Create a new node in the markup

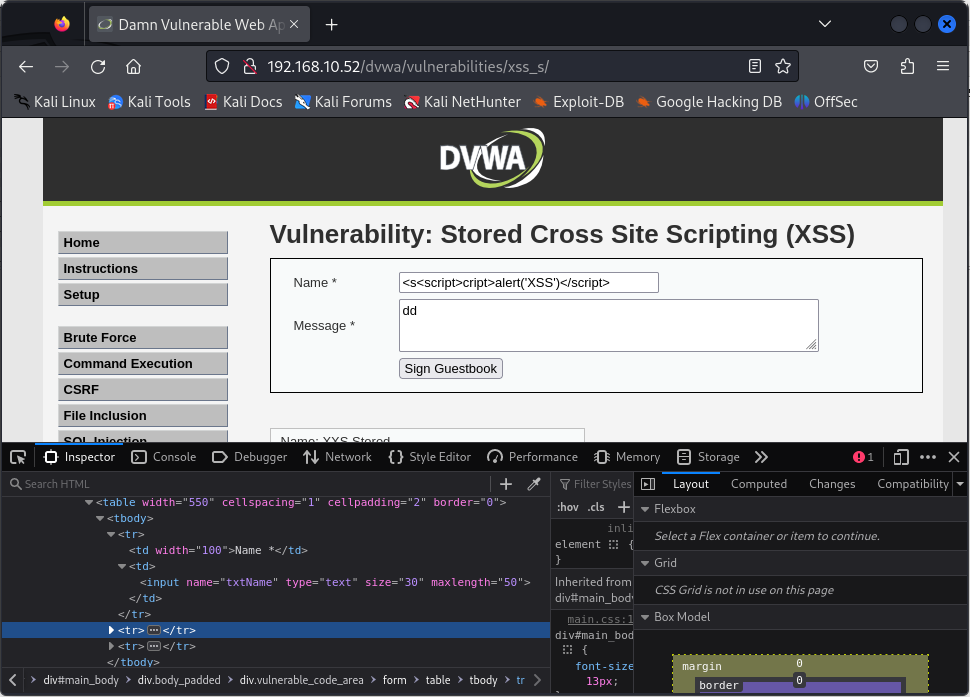(x=505, y=484)
